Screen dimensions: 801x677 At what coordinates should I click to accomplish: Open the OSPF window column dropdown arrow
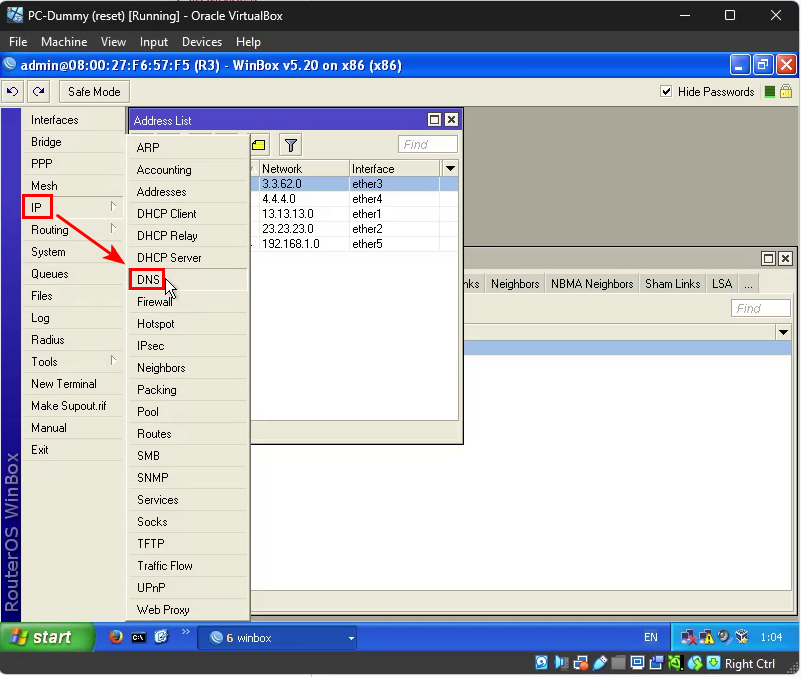point(784,333)
